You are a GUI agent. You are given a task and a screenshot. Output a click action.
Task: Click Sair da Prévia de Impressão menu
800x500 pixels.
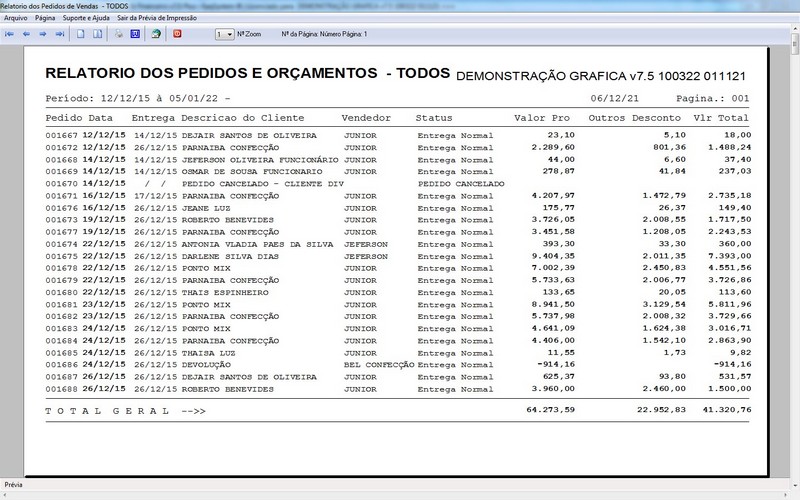coord(157,18)
